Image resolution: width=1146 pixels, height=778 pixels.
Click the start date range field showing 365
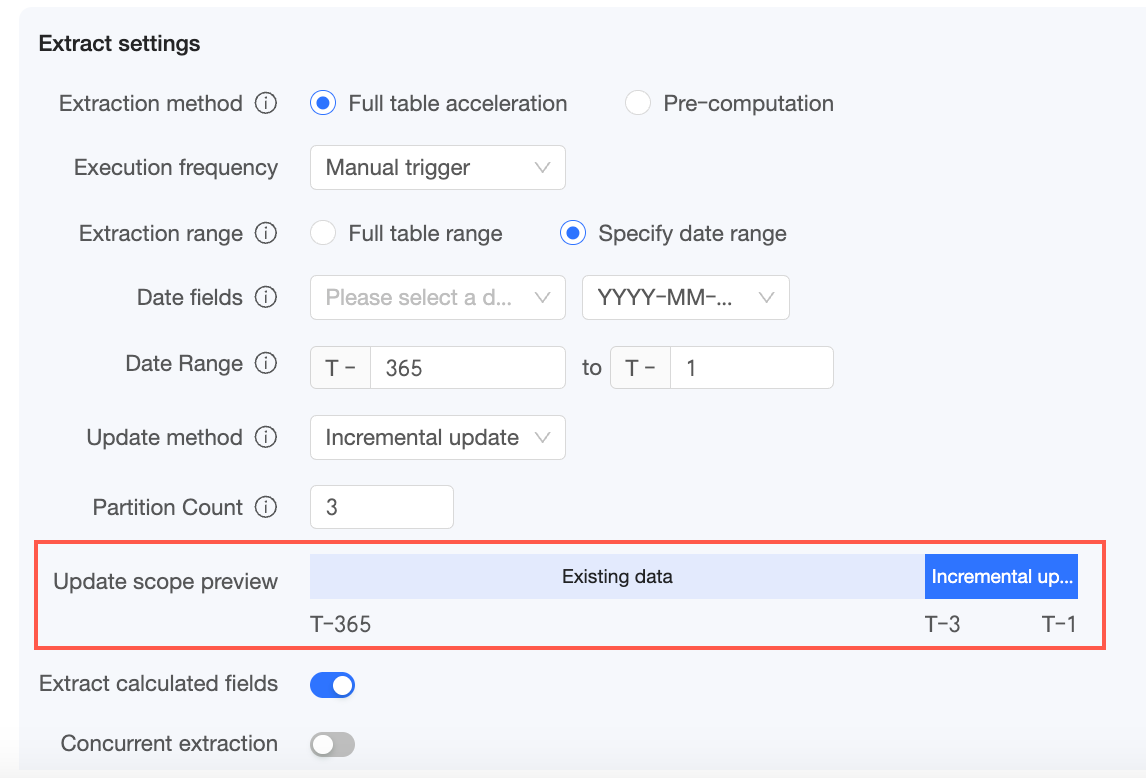466,368
